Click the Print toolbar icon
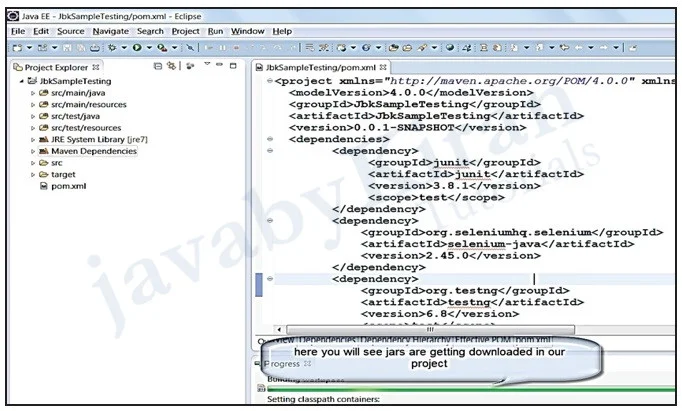The height and width of the screenshot is (411, 682). pos(95,48)
